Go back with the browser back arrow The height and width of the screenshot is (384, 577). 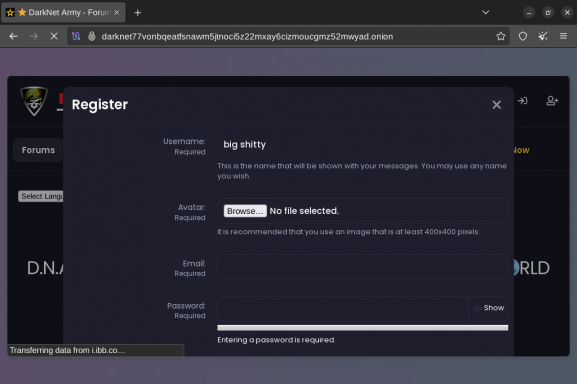point(14,36)
